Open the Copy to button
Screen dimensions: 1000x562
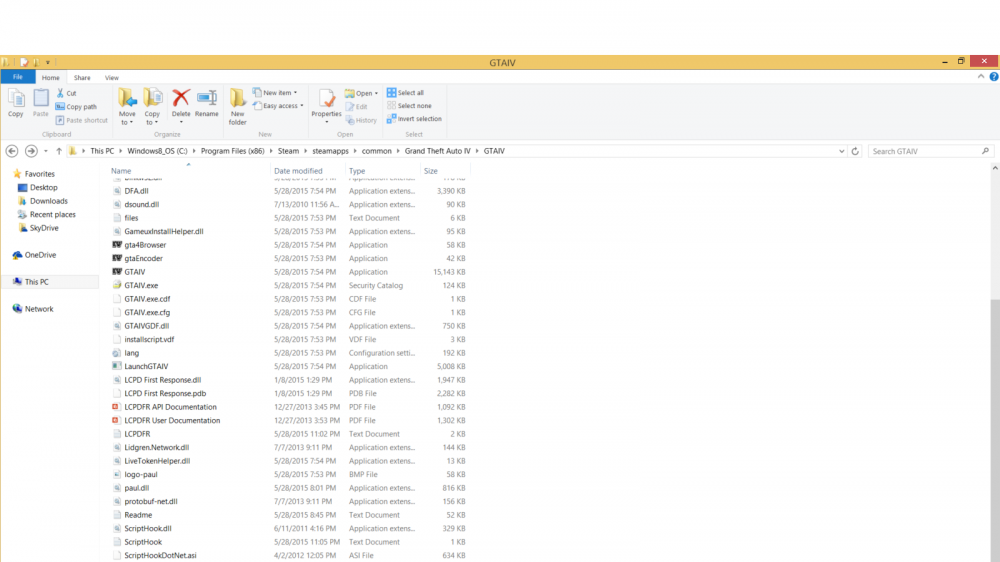[x=152, y=107]
